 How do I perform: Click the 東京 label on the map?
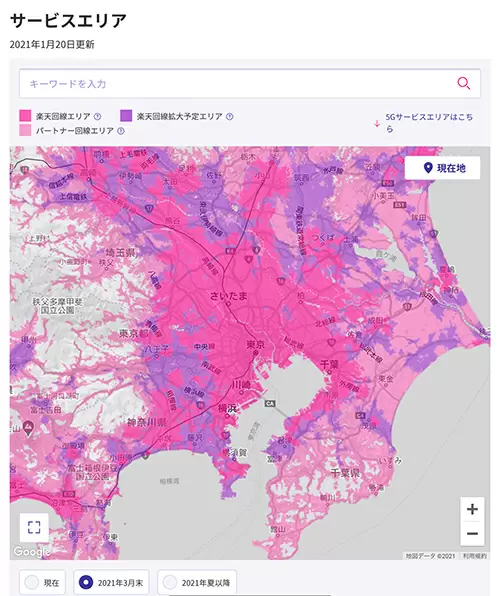[x=256, y=344]
